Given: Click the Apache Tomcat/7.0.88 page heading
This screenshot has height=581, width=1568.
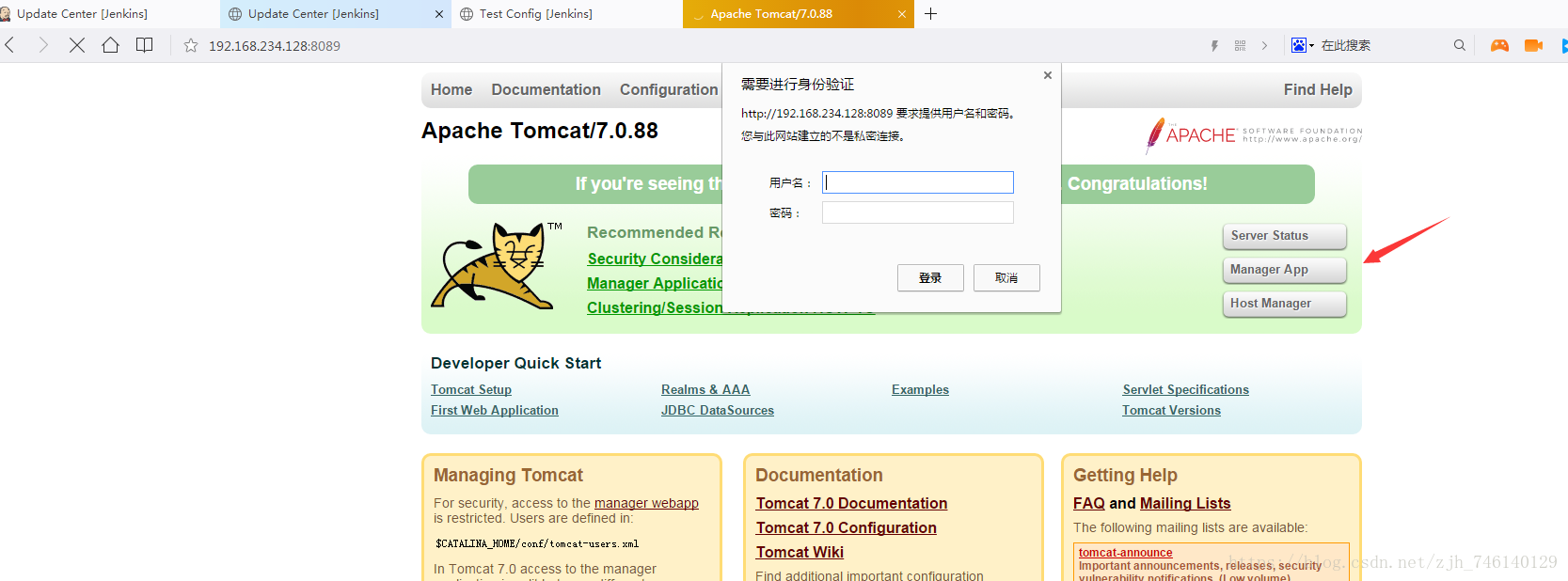Looking at the screenshot, I should pyautogui.click(x=540, y=131).
